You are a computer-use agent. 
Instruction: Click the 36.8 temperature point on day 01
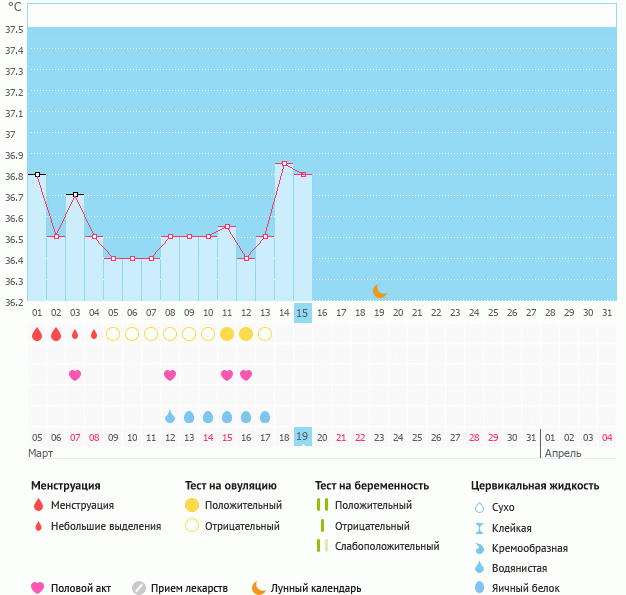click(x=37, y=174)
